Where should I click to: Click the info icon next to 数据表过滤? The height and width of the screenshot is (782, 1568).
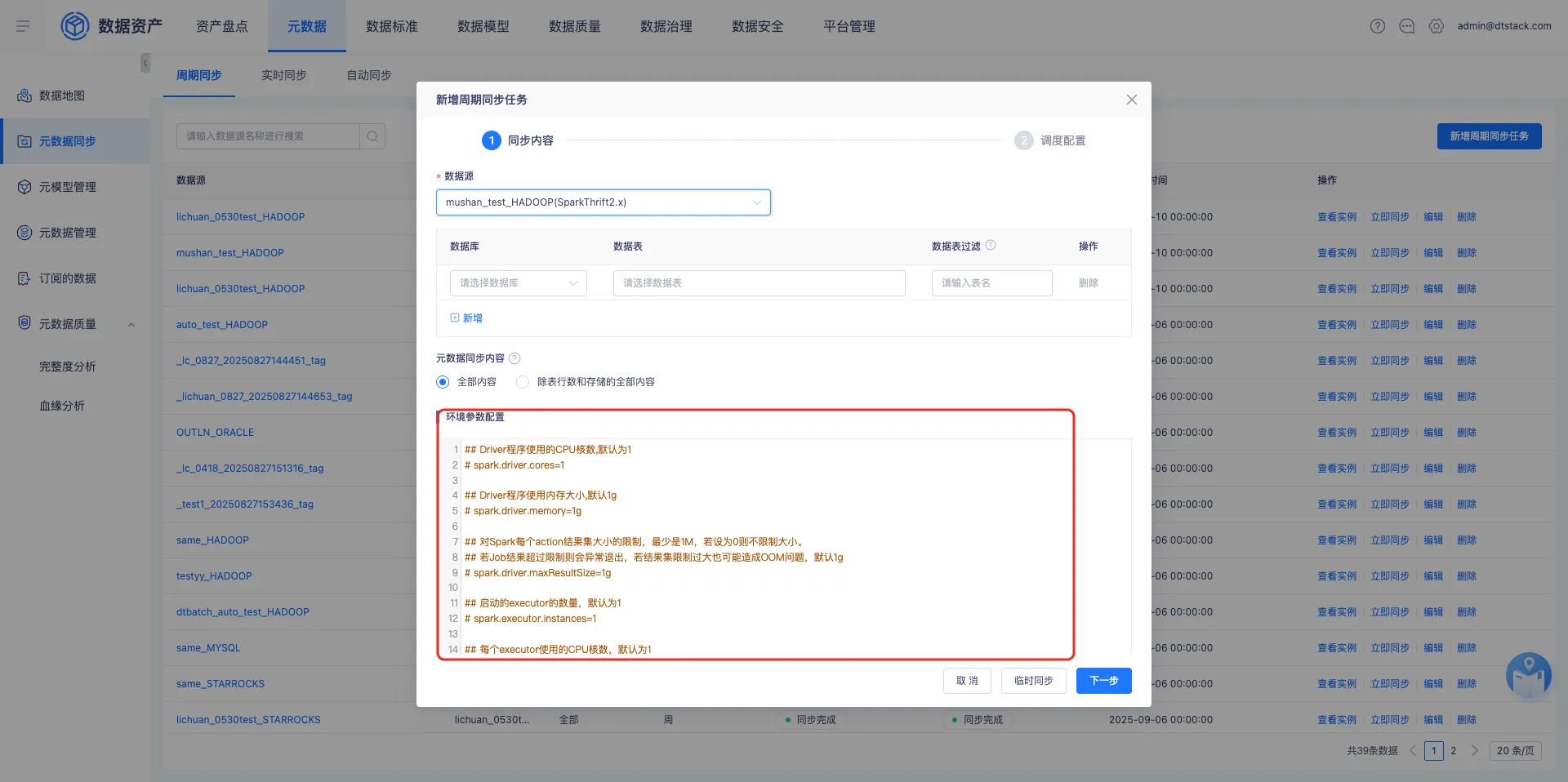click(x=991, y=246)
